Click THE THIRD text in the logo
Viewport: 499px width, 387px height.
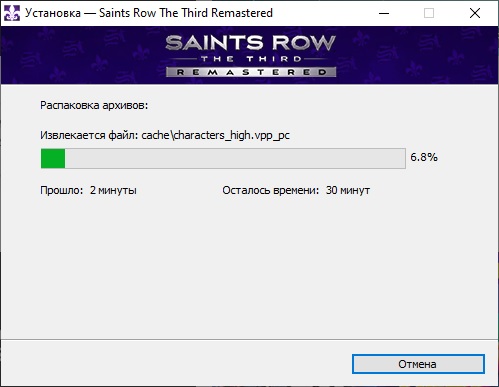coord(251,59)
